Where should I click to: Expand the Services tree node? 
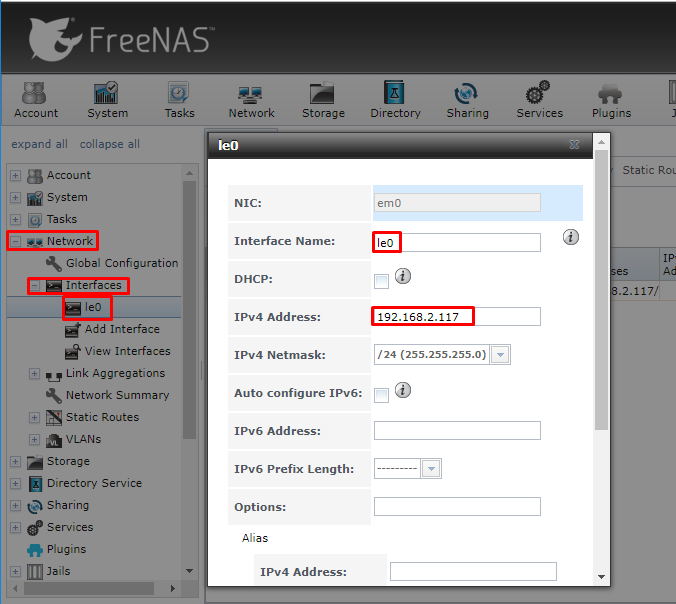point(16,527)
